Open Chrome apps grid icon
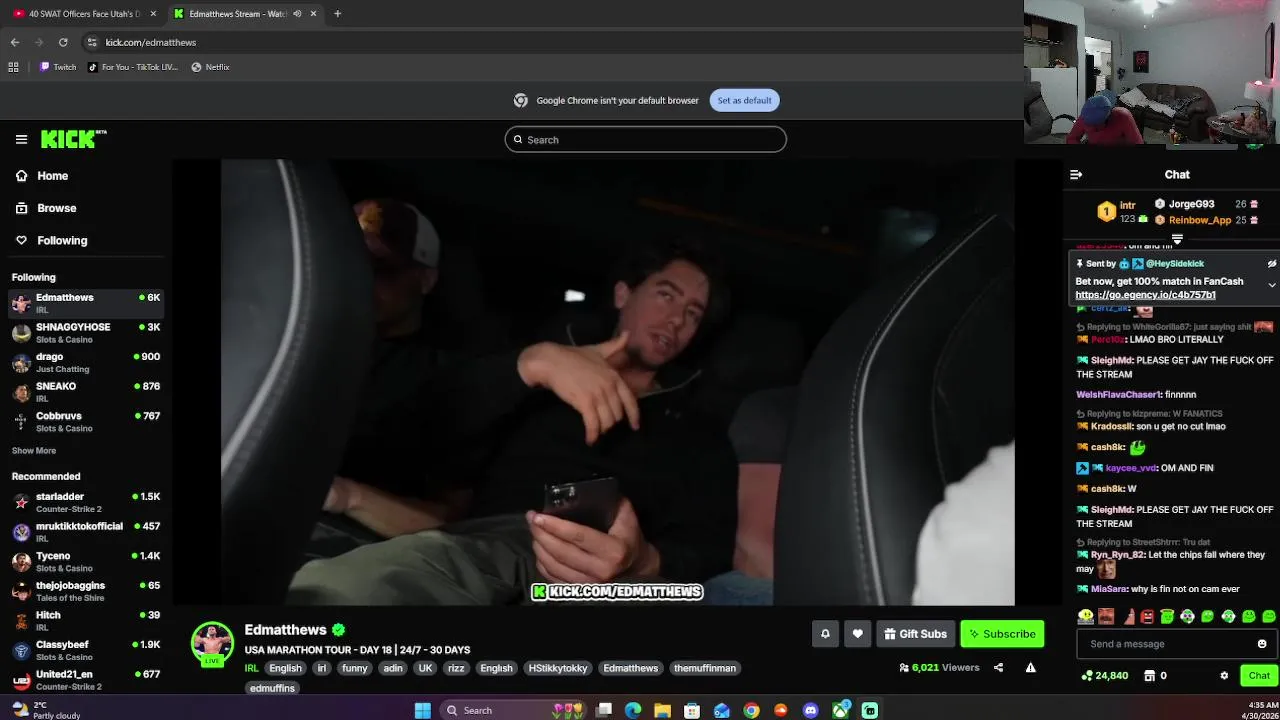The height and width of the screenshot is (720, 1280). (13, 67)
